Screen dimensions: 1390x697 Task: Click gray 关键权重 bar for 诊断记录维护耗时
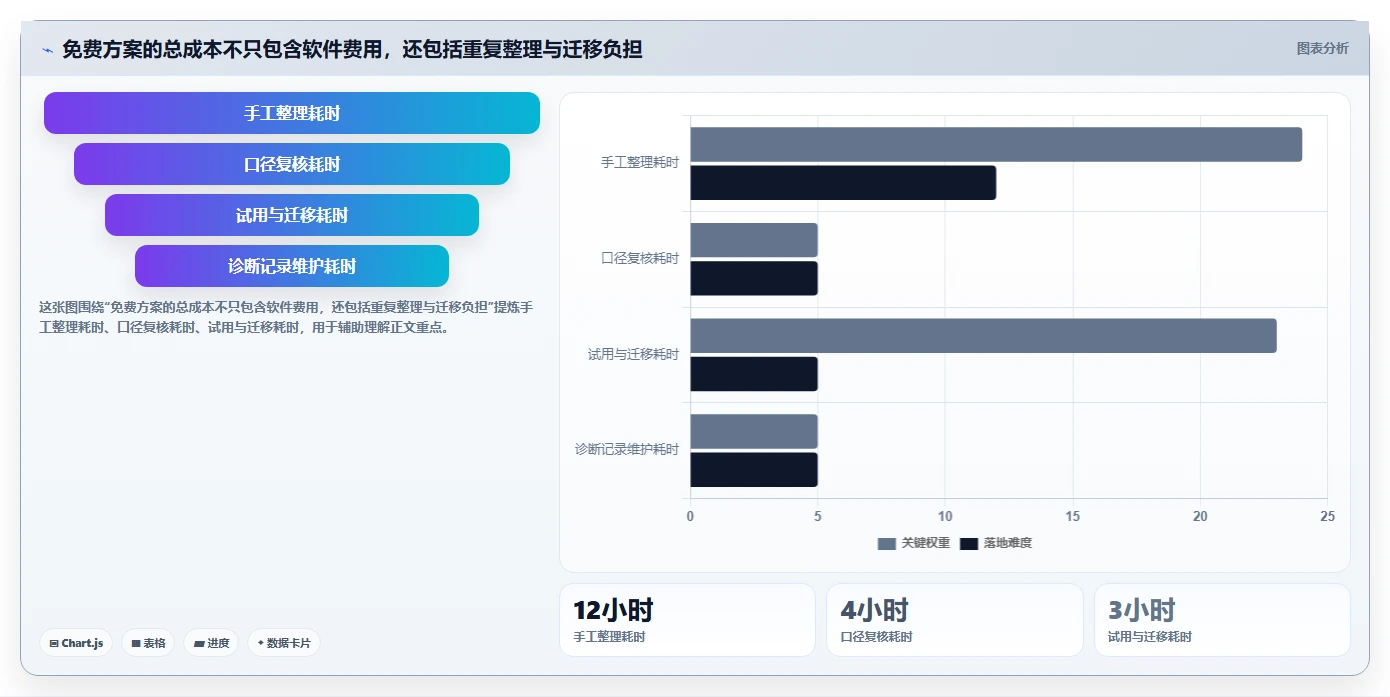pyautogui.click(x=754, y=431)
